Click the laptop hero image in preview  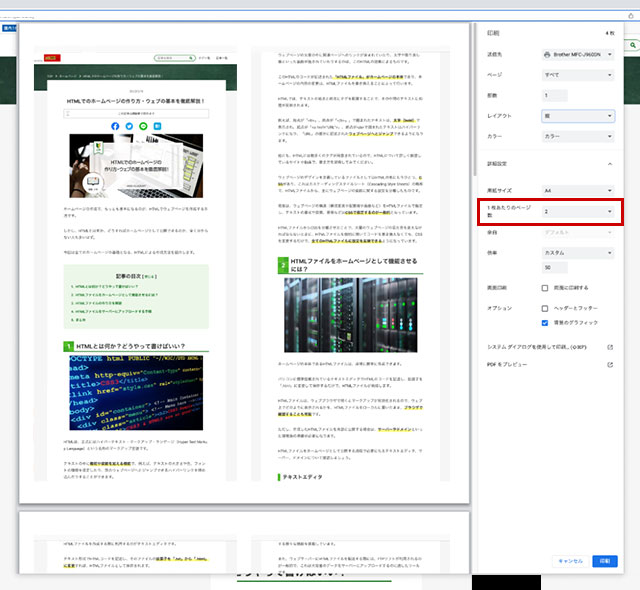click(x=136, y=166)
